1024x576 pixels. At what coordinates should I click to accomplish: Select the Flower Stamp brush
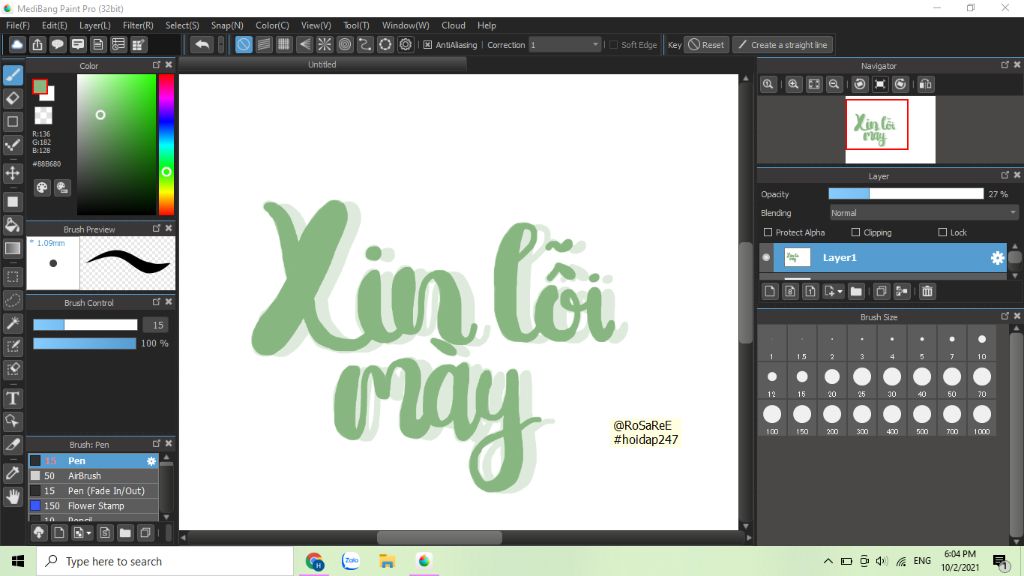tap(93, 506)
